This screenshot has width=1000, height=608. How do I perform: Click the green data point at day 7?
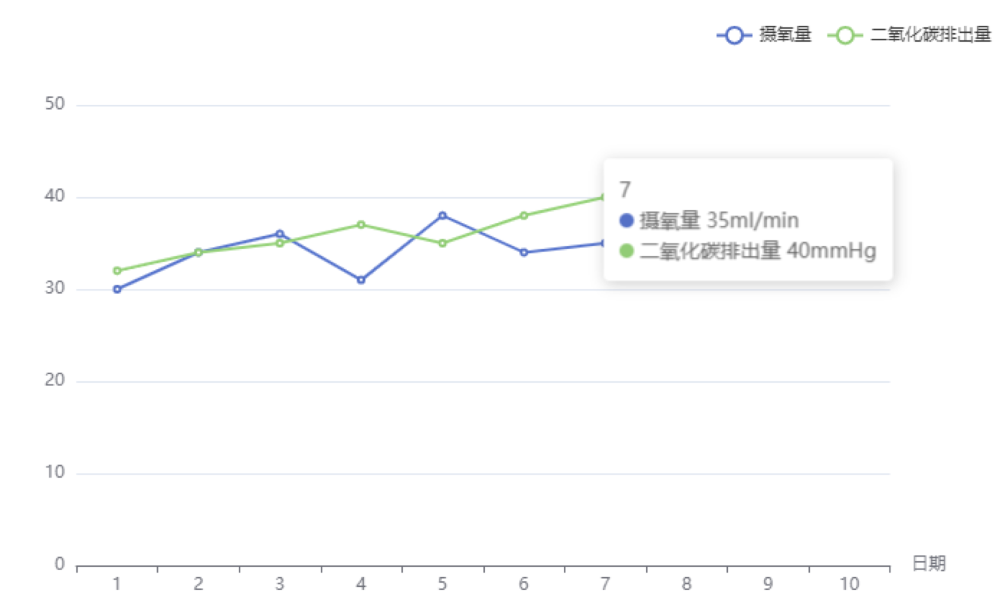click(604, 197)
